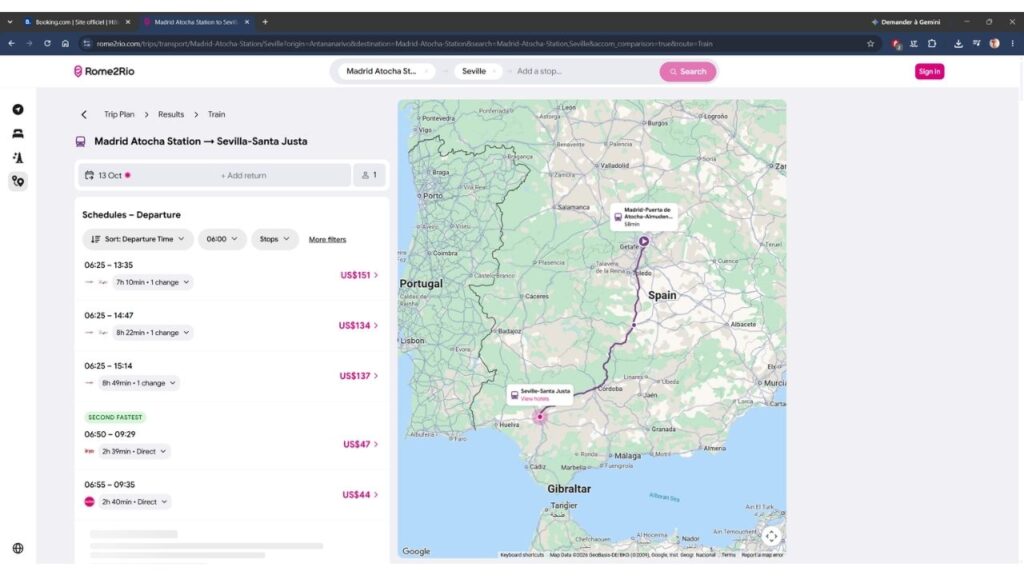Go to Results in the breadcrumb
This screenshot has height=576, width=1024.
[x=171, y=114]
